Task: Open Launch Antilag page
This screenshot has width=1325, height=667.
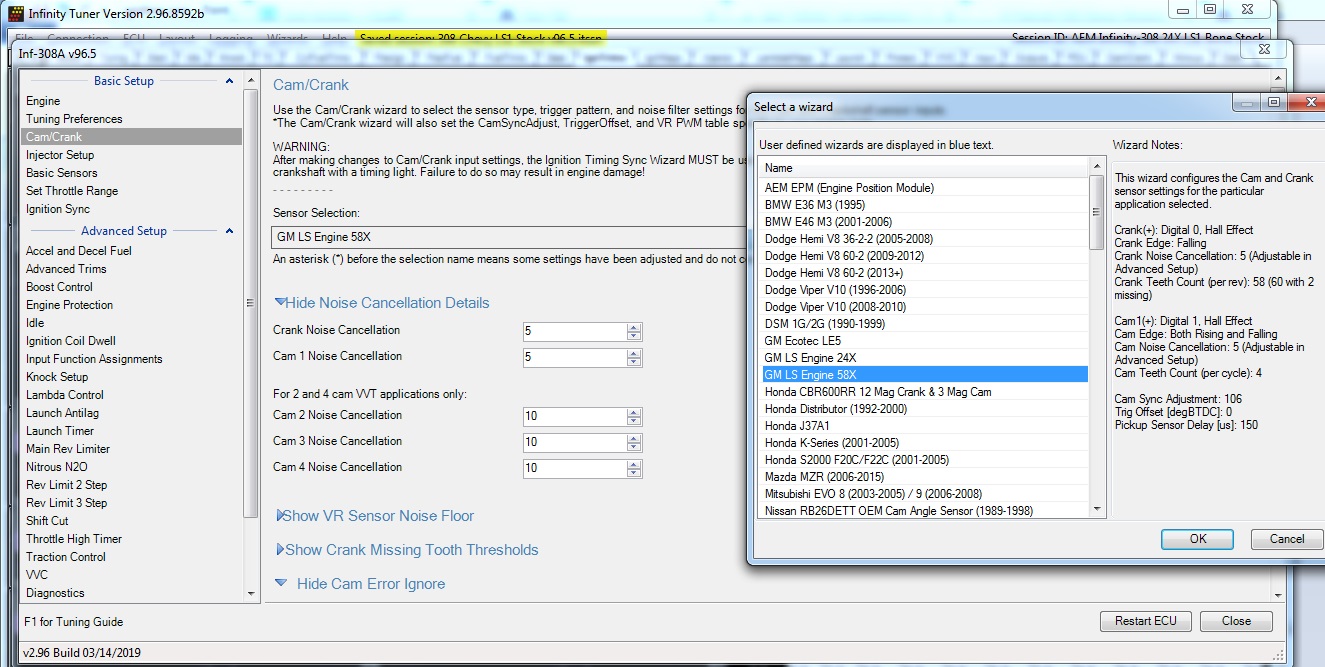Action: pos(62,413)
